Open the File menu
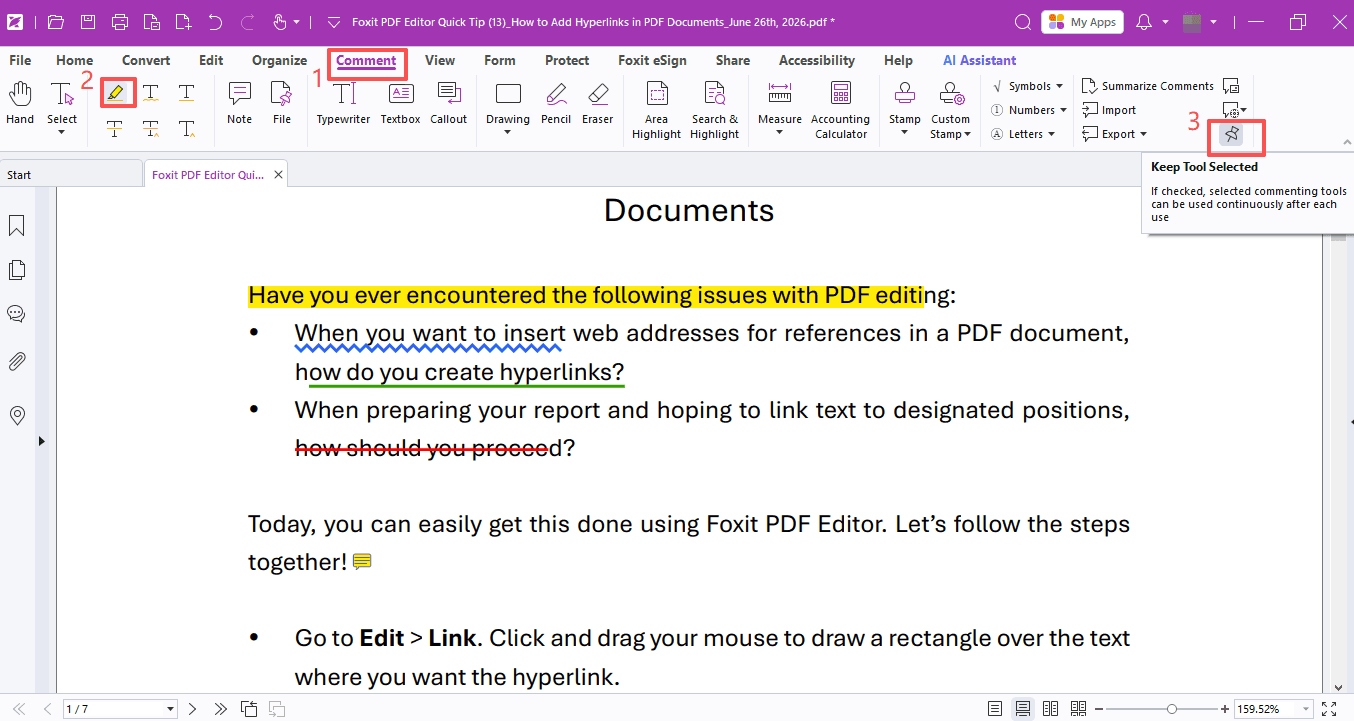The height and width of the screenshot is (721, 1354). (20, 60)
